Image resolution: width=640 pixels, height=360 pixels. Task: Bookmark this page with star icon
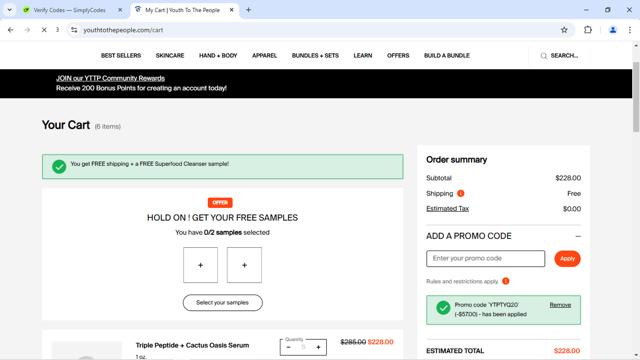click(x=564, y=30)
